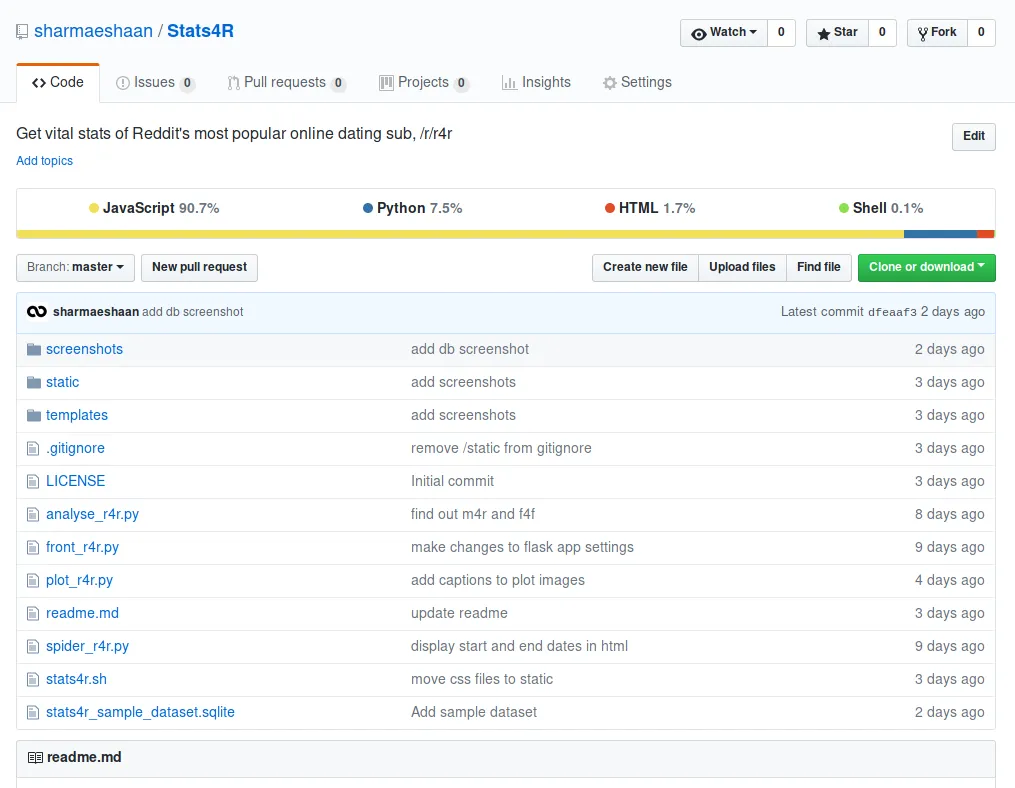
Task: Click the repository book icon beside the repo name
Action: (x=22, y=32)
